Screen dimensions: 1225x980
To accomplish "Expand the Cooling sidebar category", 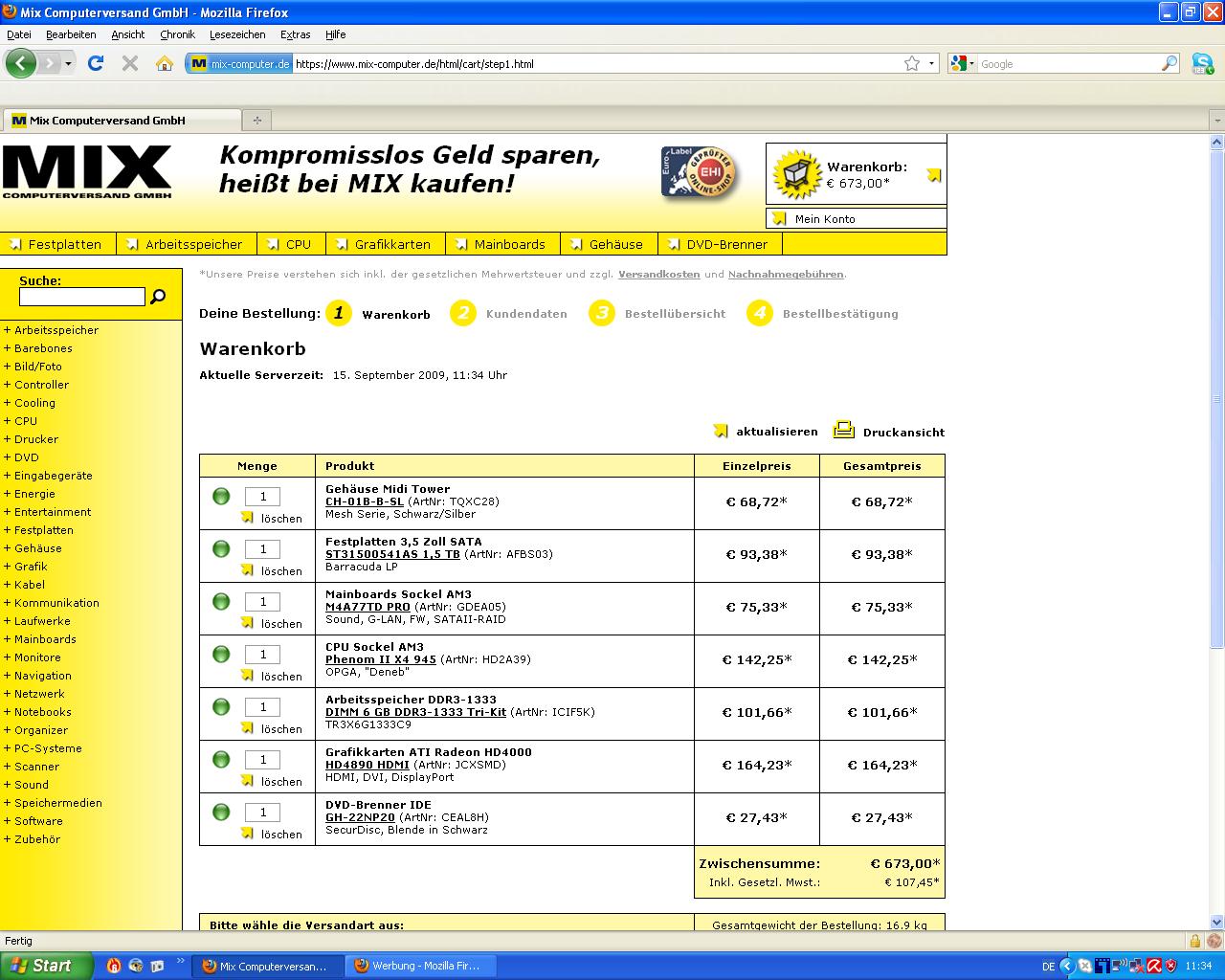I will [x=30, y=403].
